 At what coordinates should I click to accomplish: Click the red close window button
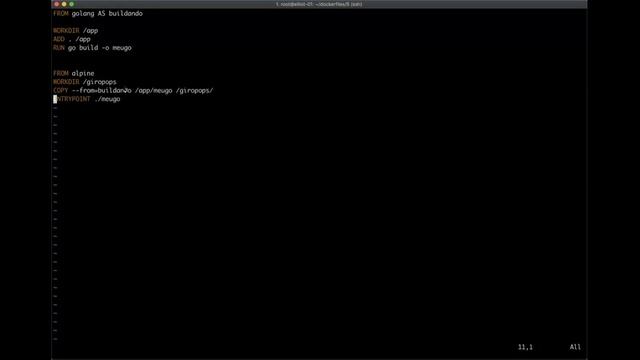coord(57,4)
